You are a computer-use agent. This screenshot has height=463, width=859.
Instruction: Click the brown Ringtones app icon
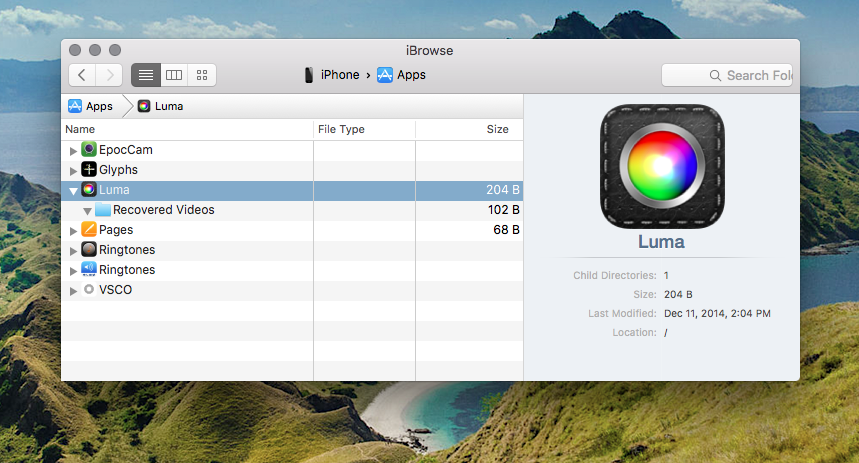(89, 249)
